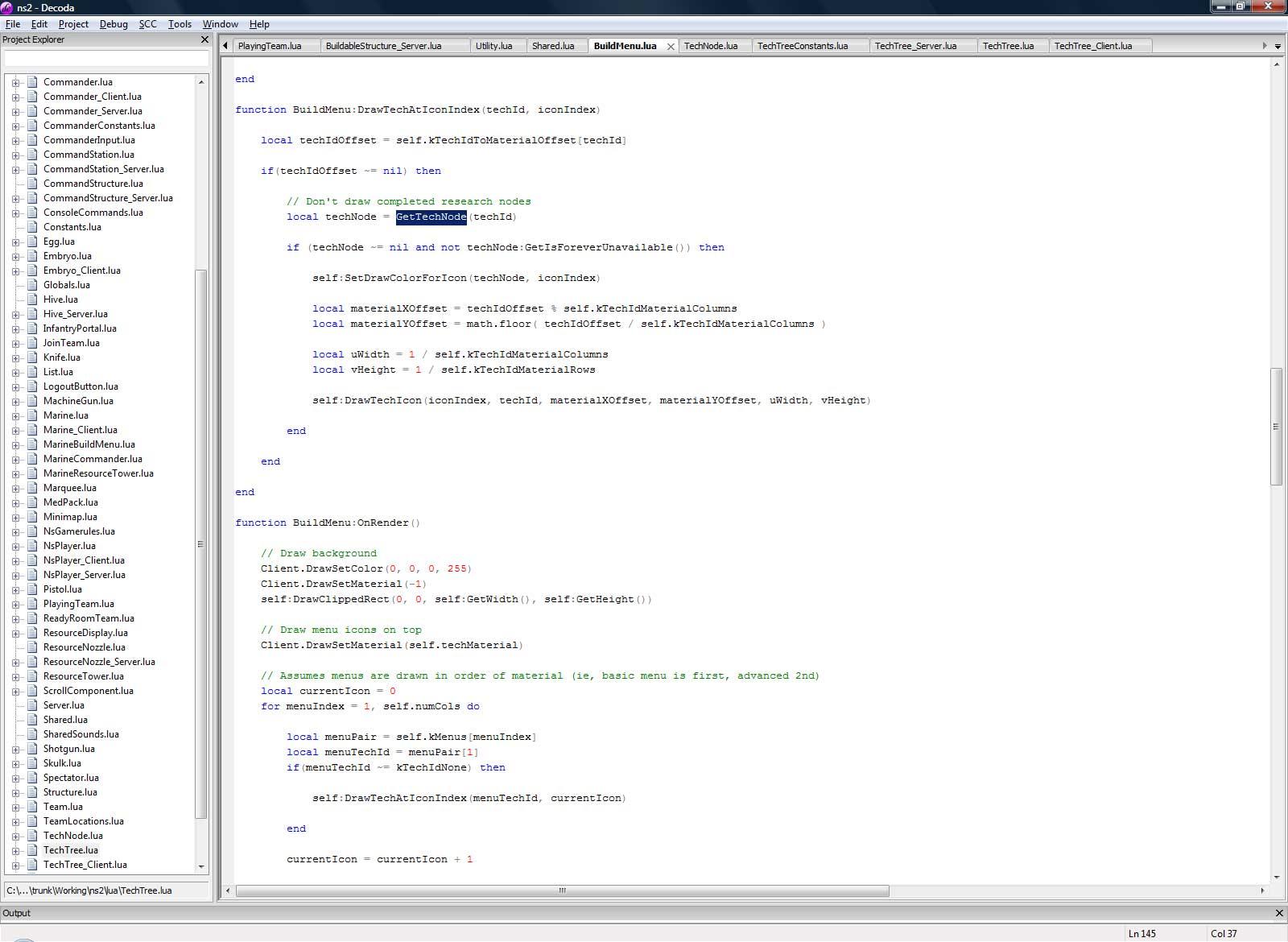This screenshot has width=1288, height=942.
Task: Select the CommandStructure.lua file icon
Action: point(32,184)
